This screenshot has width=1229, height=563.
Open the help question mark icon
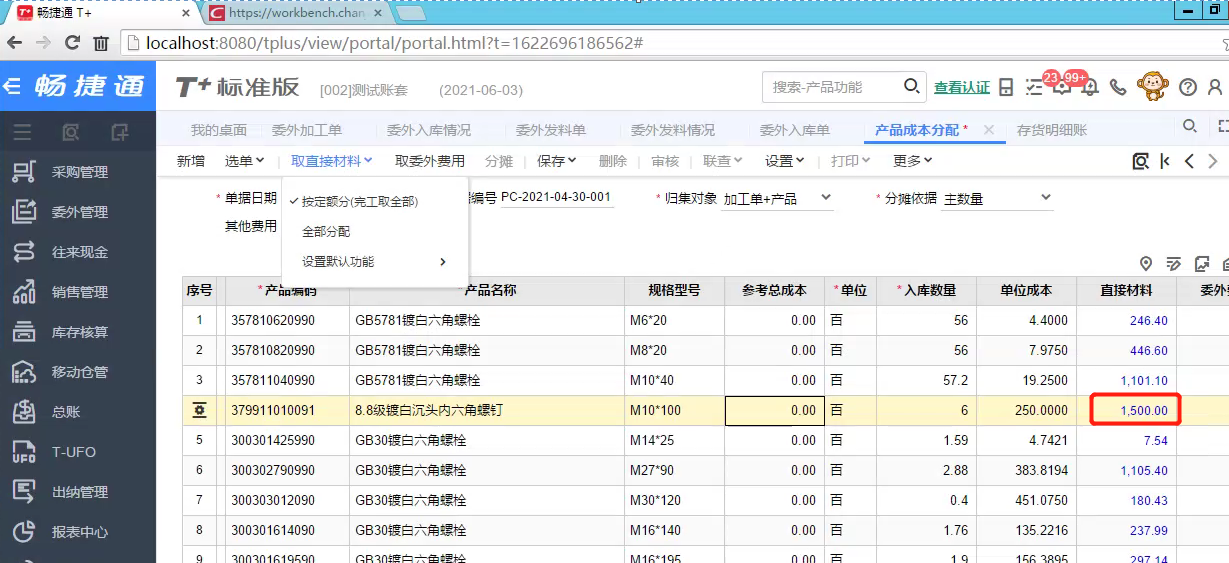pyautogui.click(x=1188, y=87)
